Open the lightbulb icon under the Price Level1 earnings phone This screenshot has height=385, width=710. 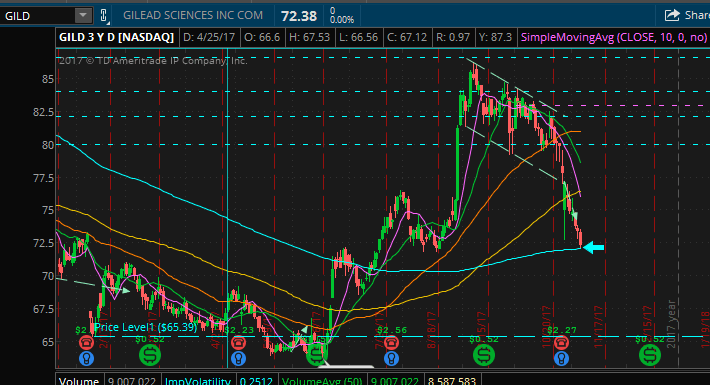click(x=86, y=358)
